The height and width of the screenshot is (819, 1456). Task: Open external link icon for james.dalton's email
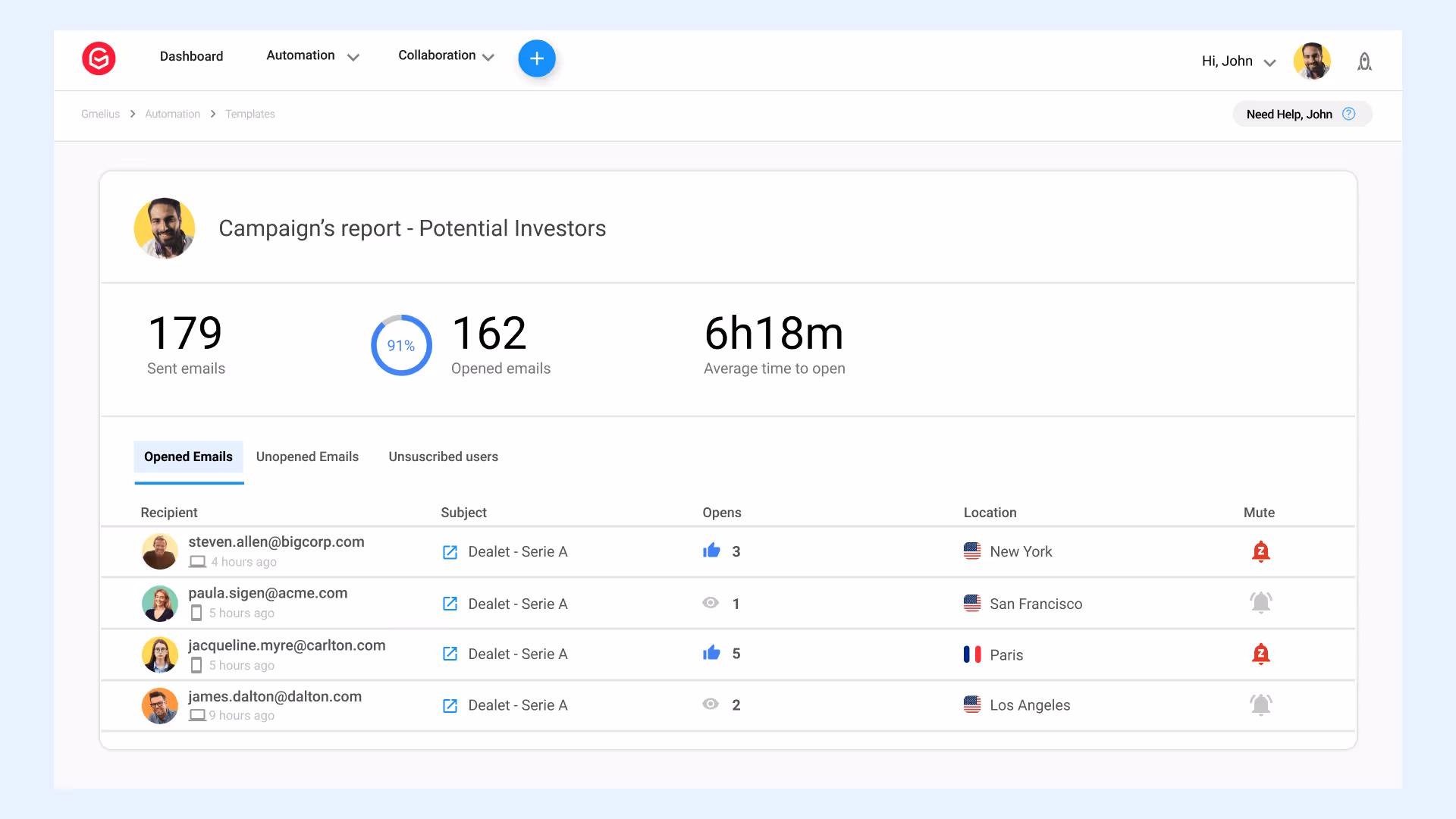[450, 706]
